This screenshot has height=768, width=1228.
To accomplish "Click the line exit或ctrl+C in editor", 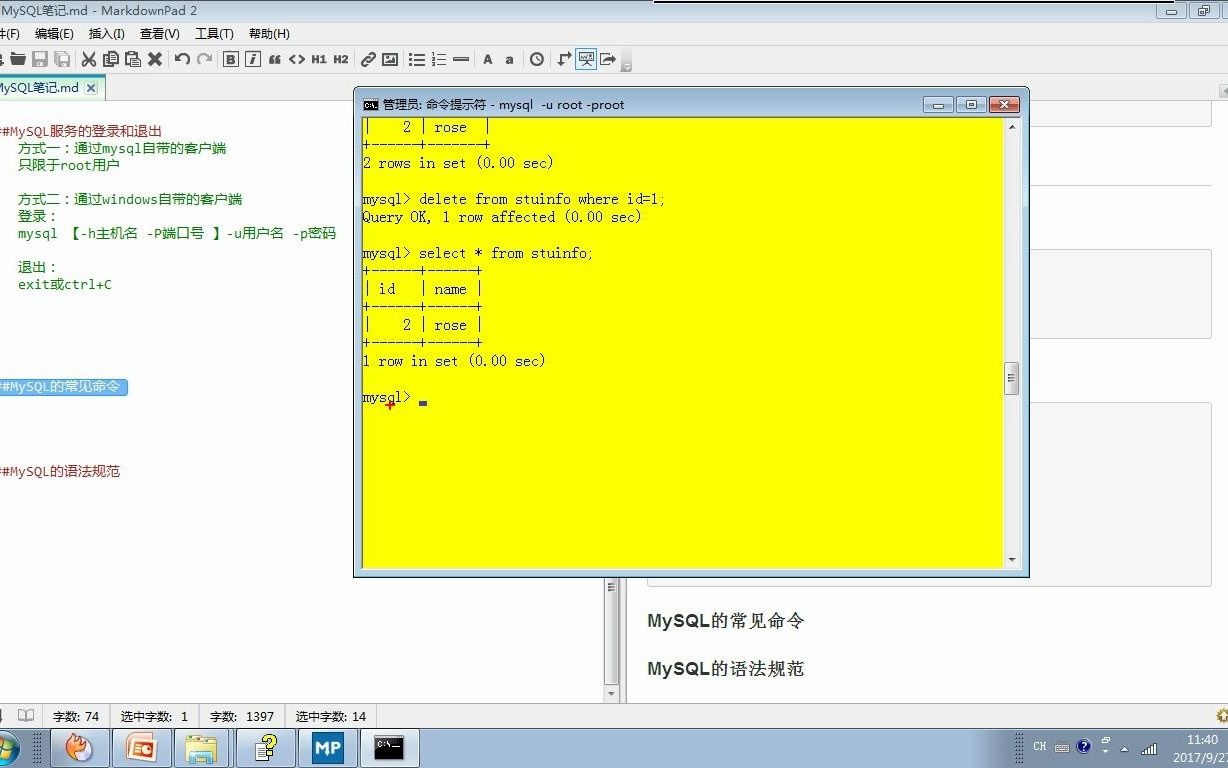I will point(65,284).
